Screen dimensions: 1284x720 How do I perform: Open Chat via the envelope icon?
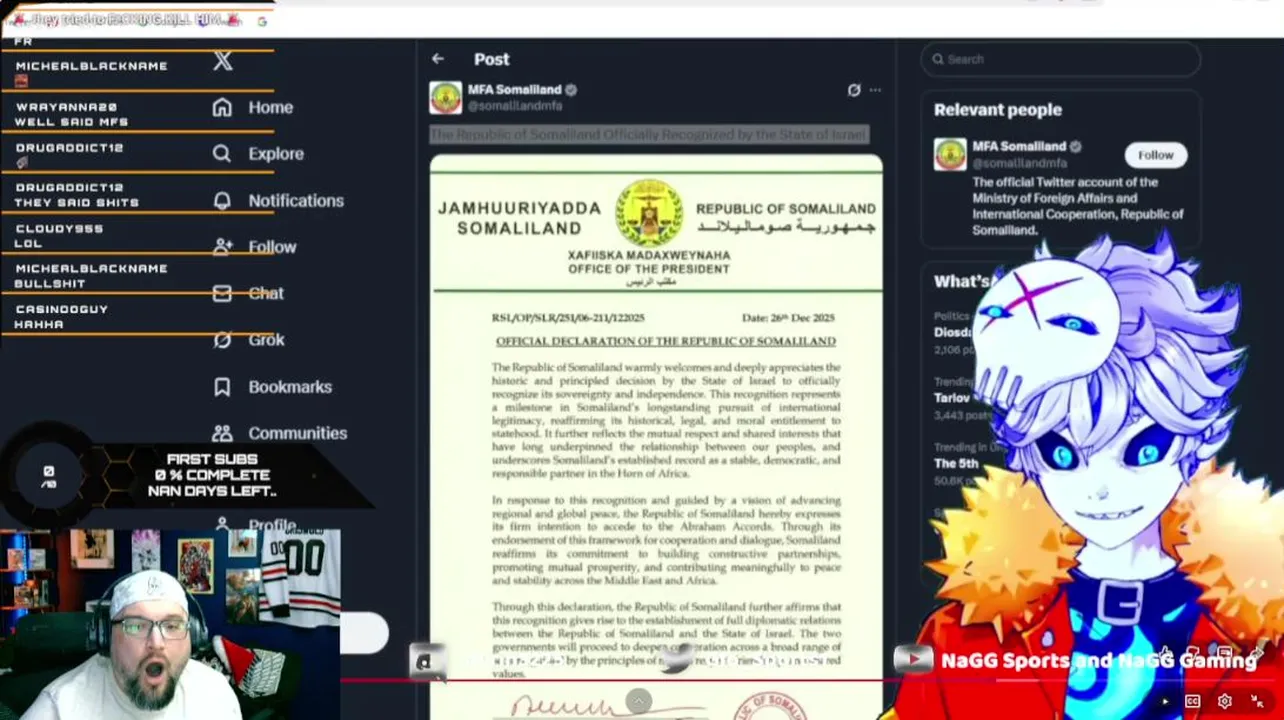tap(222, 293)
